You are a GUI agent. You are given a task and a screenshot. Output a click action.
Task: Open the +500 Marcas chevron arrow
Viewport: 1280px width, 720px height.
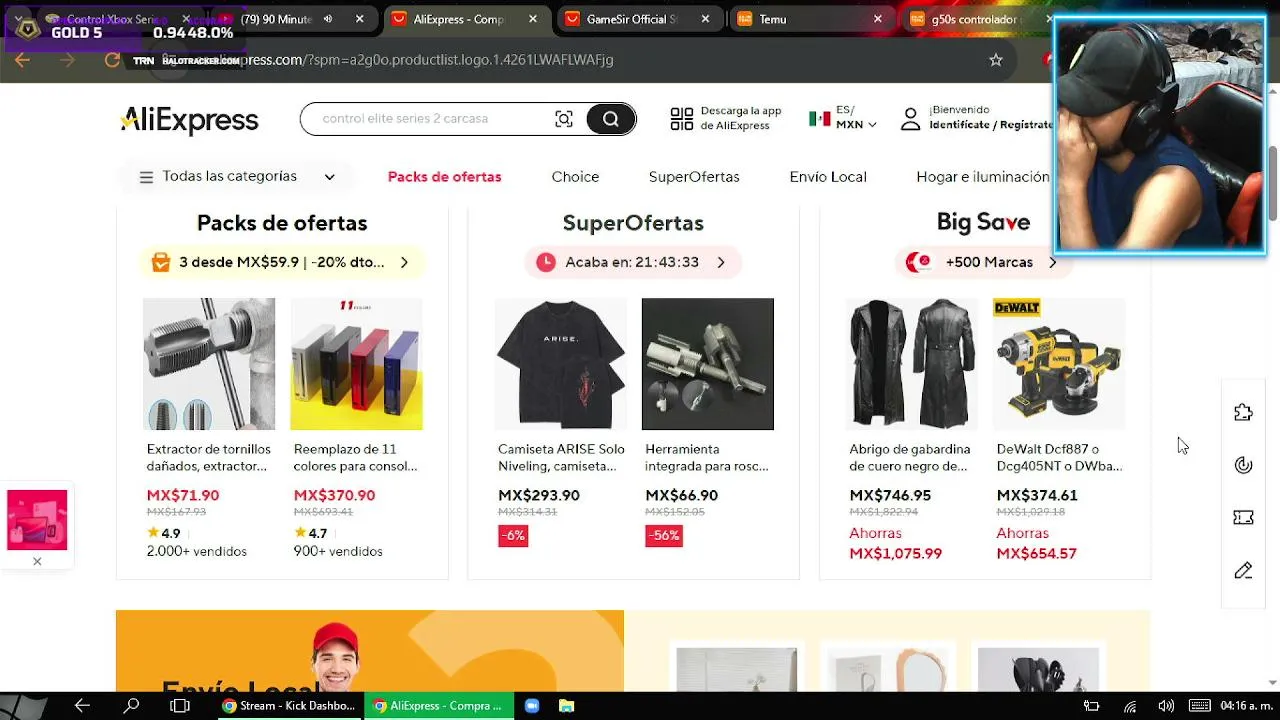[1052, 262]
